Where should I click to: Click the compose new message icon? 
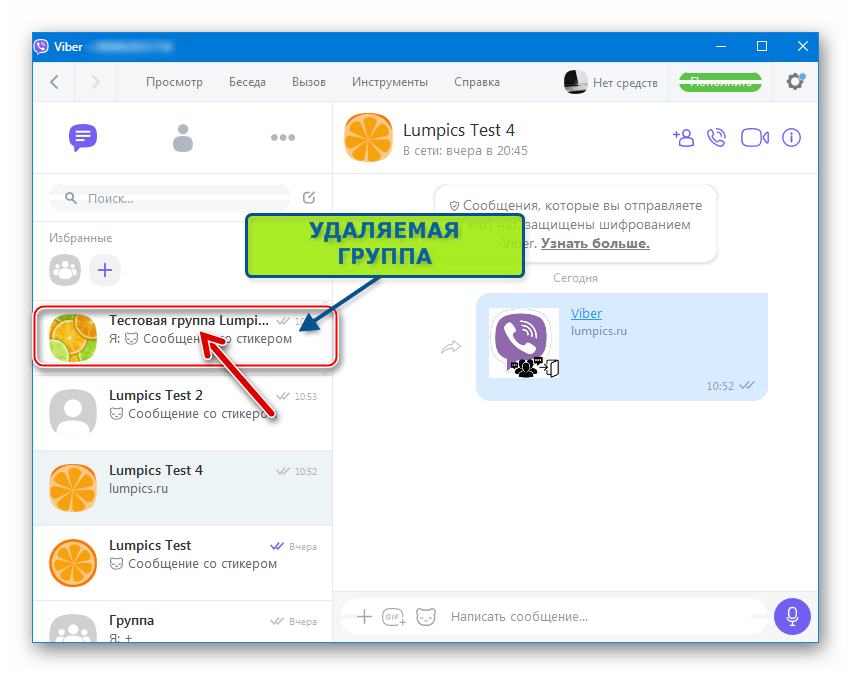[309, 198]
